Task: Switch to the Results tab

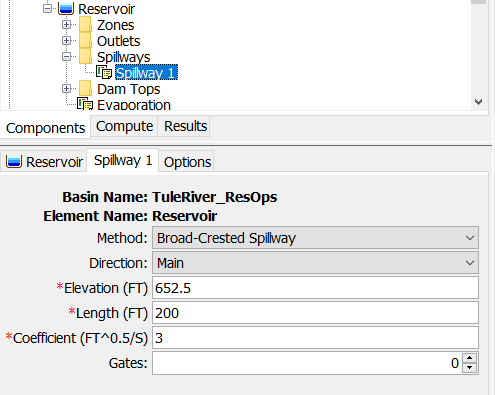Action: 185,126
